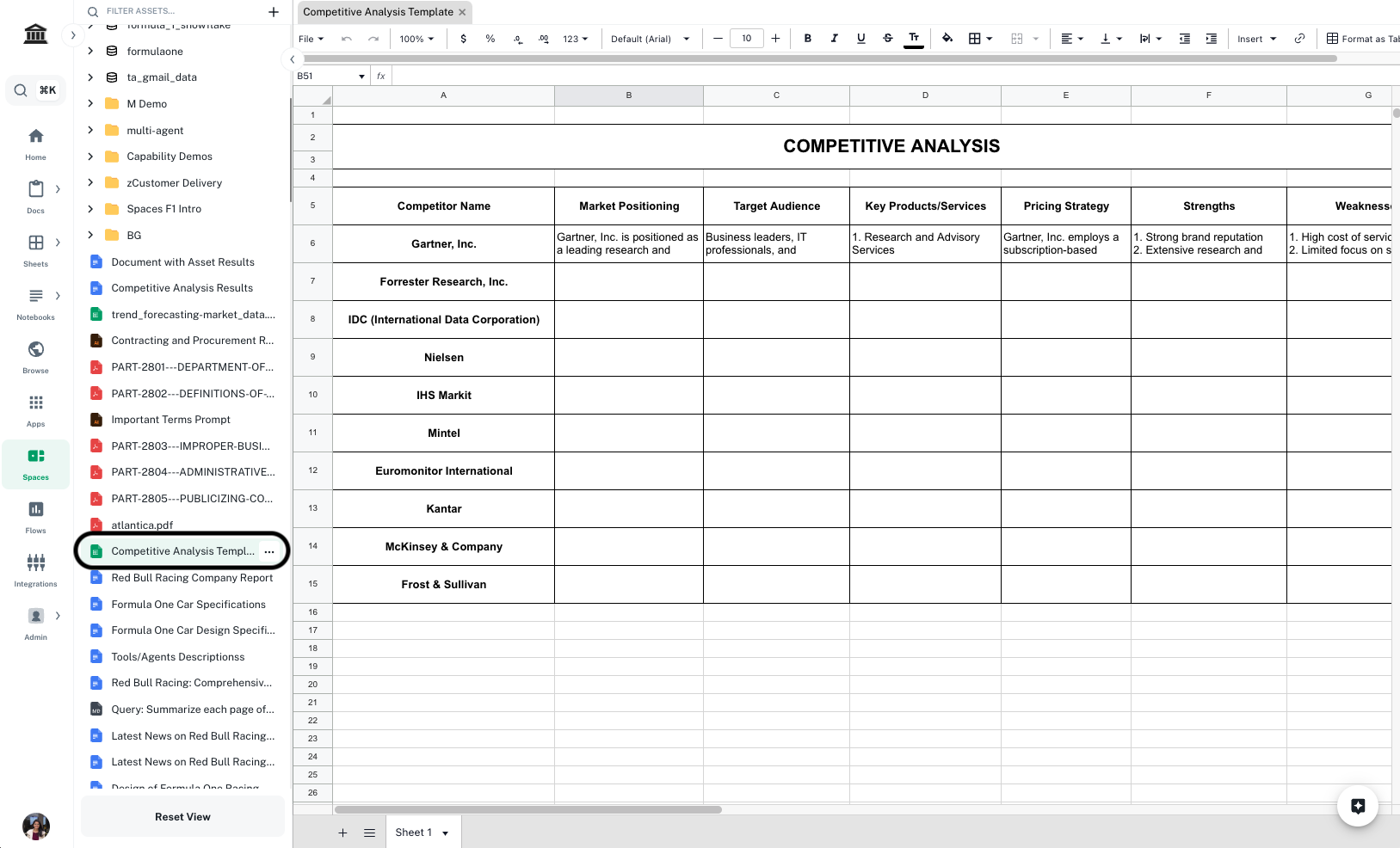Screen dimensions: 1400x848
Task: Click the Reset View button
Action: 182,817
